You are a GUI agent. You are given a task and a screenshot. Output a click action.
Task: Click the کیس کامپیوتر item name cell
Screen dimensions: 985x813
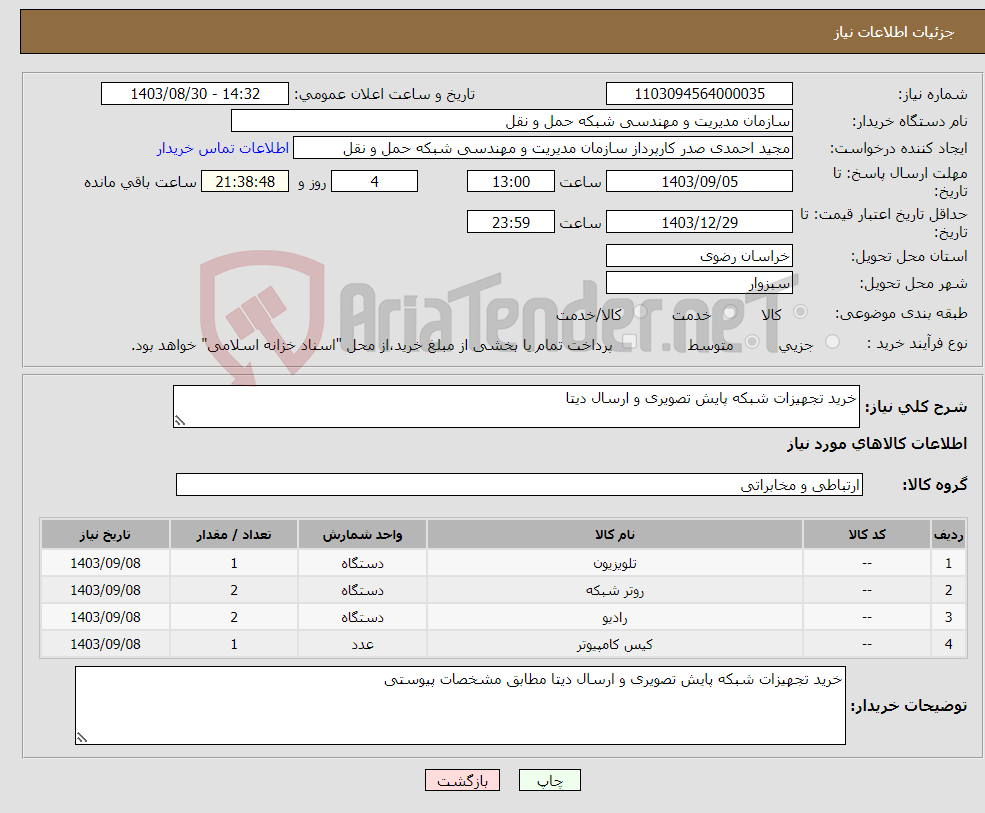point(614,644)
